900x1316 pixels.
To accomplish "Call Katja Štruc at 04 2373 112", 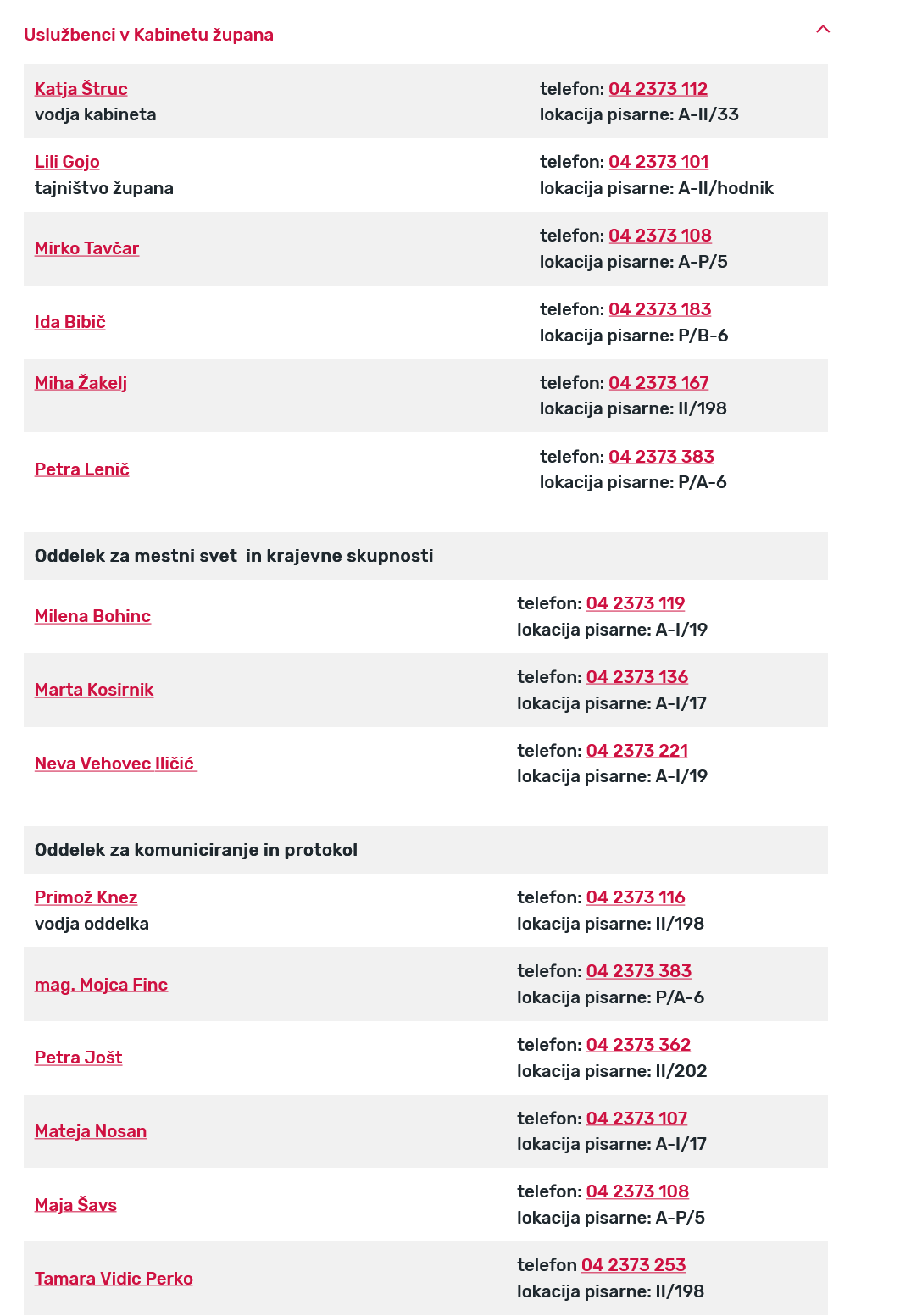I will pos(658,89).
